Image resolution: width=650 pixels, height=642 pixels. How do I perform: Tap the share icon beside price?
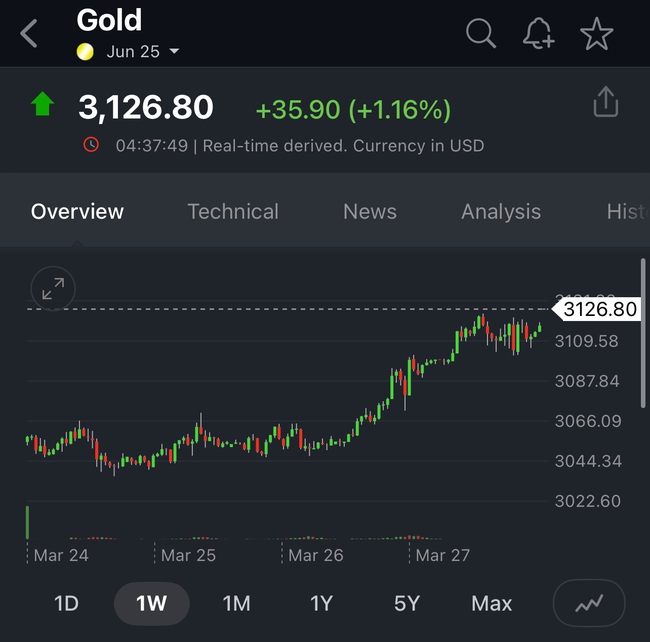click(x=606, y=103)
